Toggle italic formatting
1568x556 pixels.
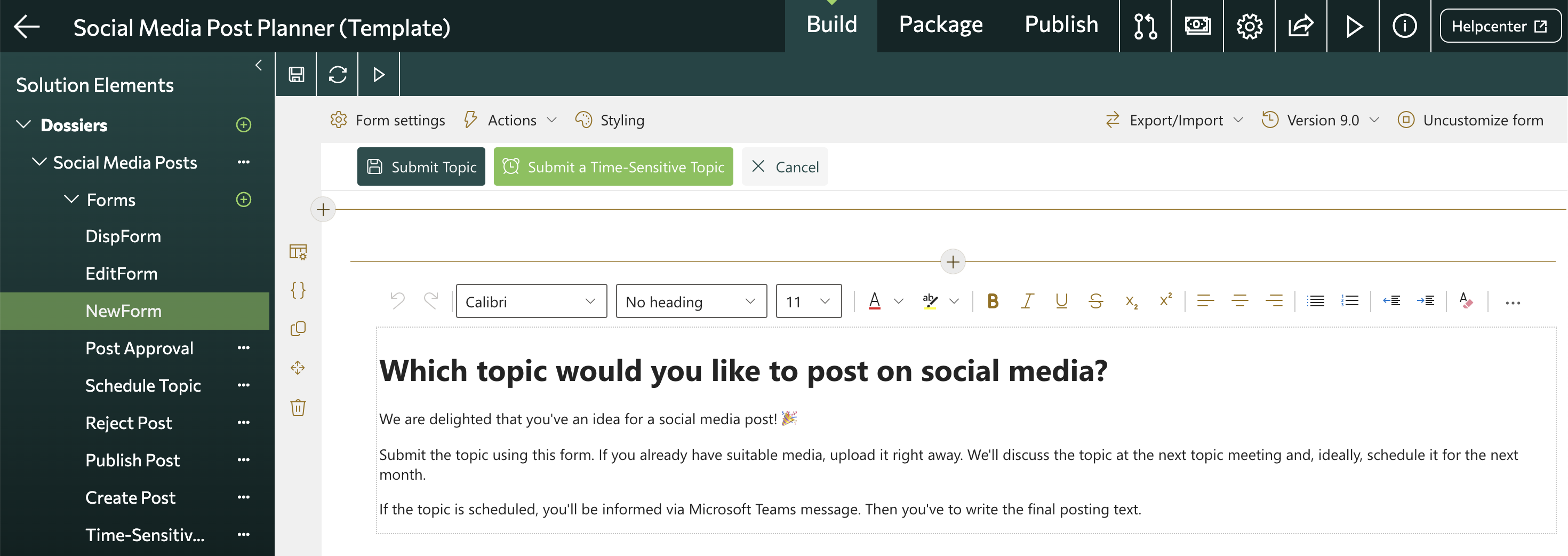pos(1028,301)
